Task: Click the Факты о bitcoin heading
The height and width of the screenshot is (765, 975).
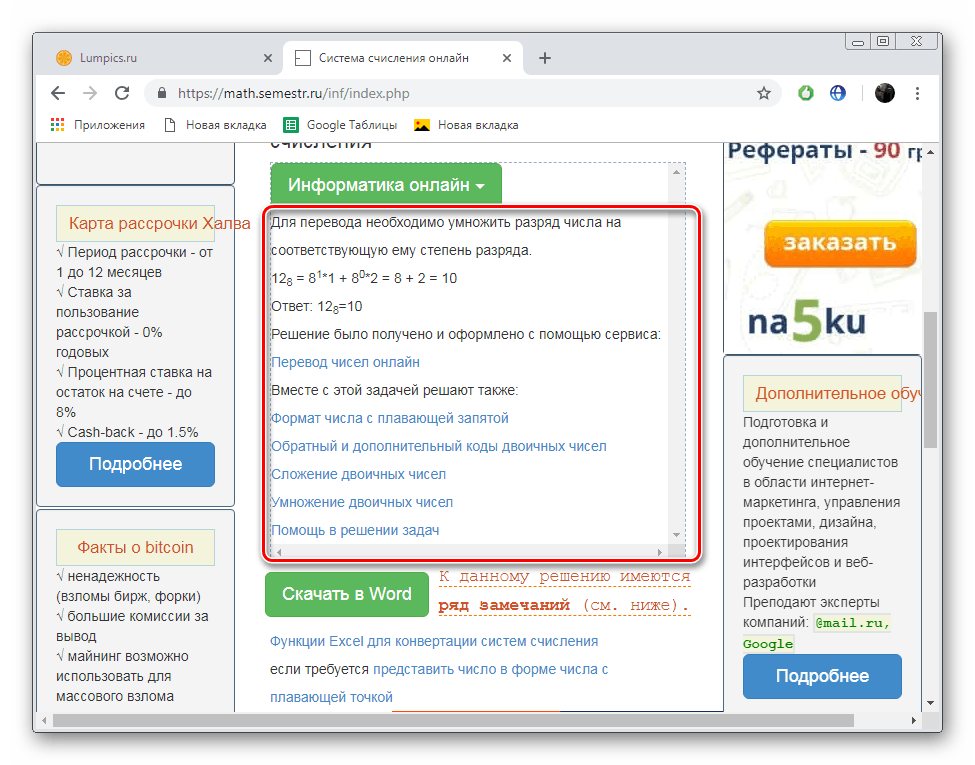Action: tap(135, 547)
